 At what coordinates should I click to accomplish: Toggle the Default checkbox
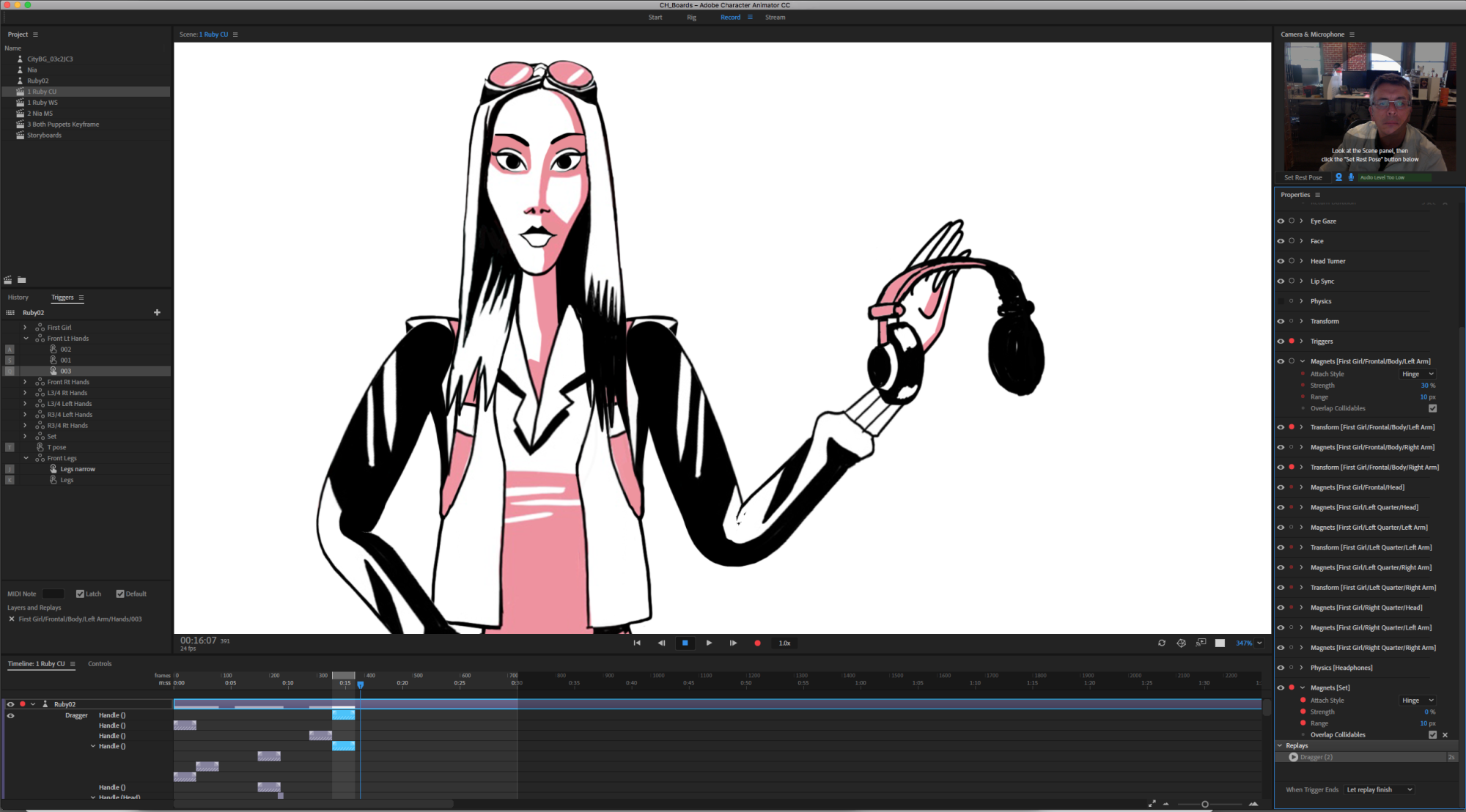click(120, 594)
